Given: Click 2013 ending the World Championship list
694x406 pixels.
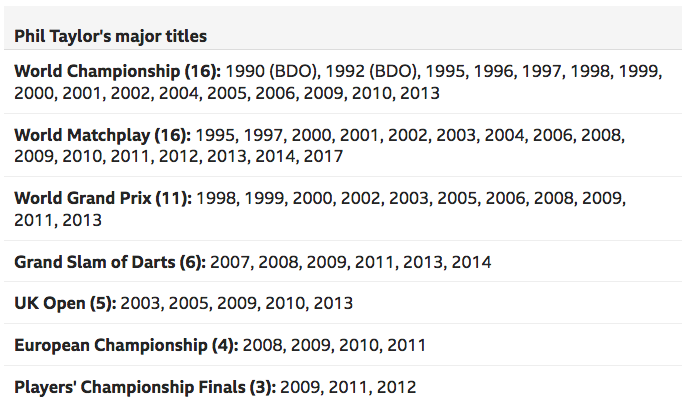Looking at the screenshot, I should tap(420, 93).
